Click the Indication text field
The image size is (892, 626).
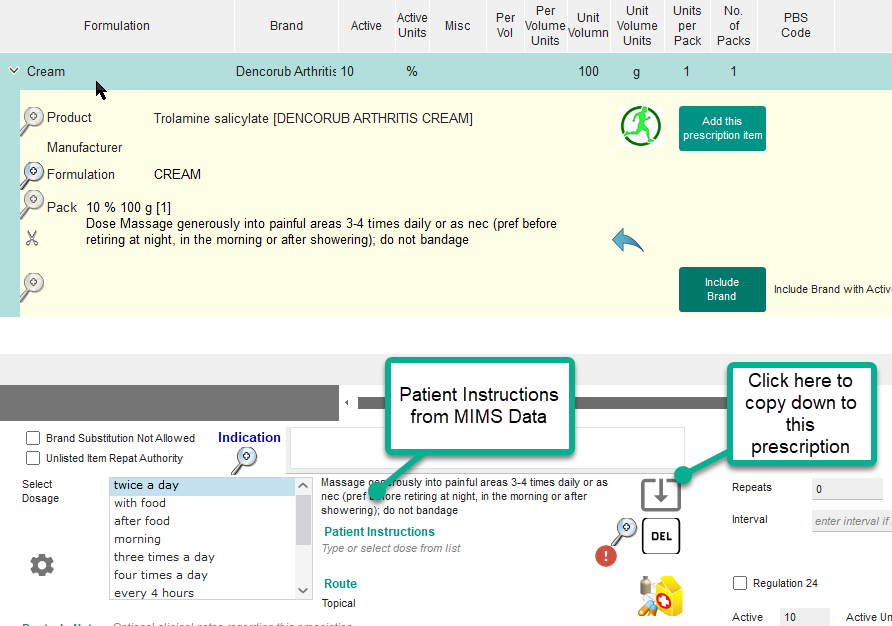click(x=487, y=450)
